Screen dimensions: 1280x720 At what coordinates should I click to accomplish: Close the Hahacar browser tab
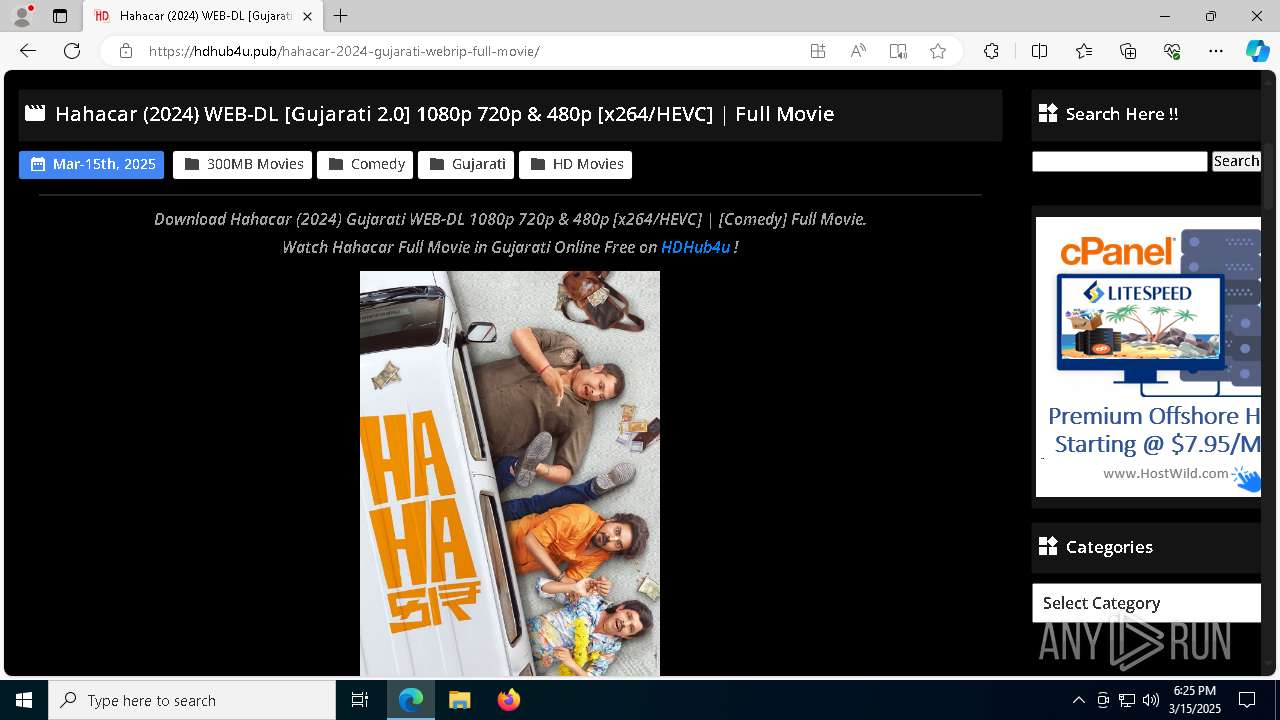pos(307,16)
